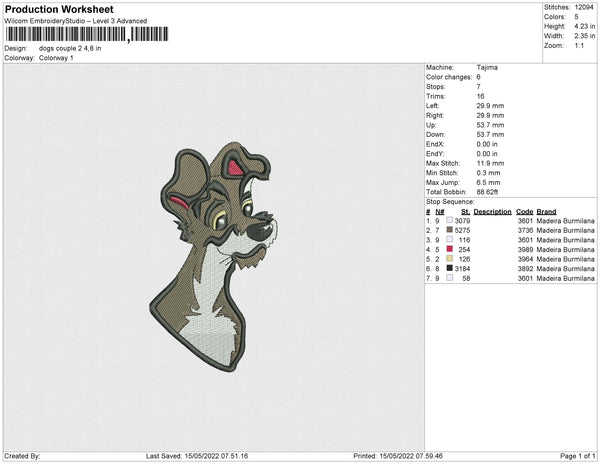Screen dimensions: 600x464
Task: Click the Width value 2.35 in
Action: coord(585,36)
